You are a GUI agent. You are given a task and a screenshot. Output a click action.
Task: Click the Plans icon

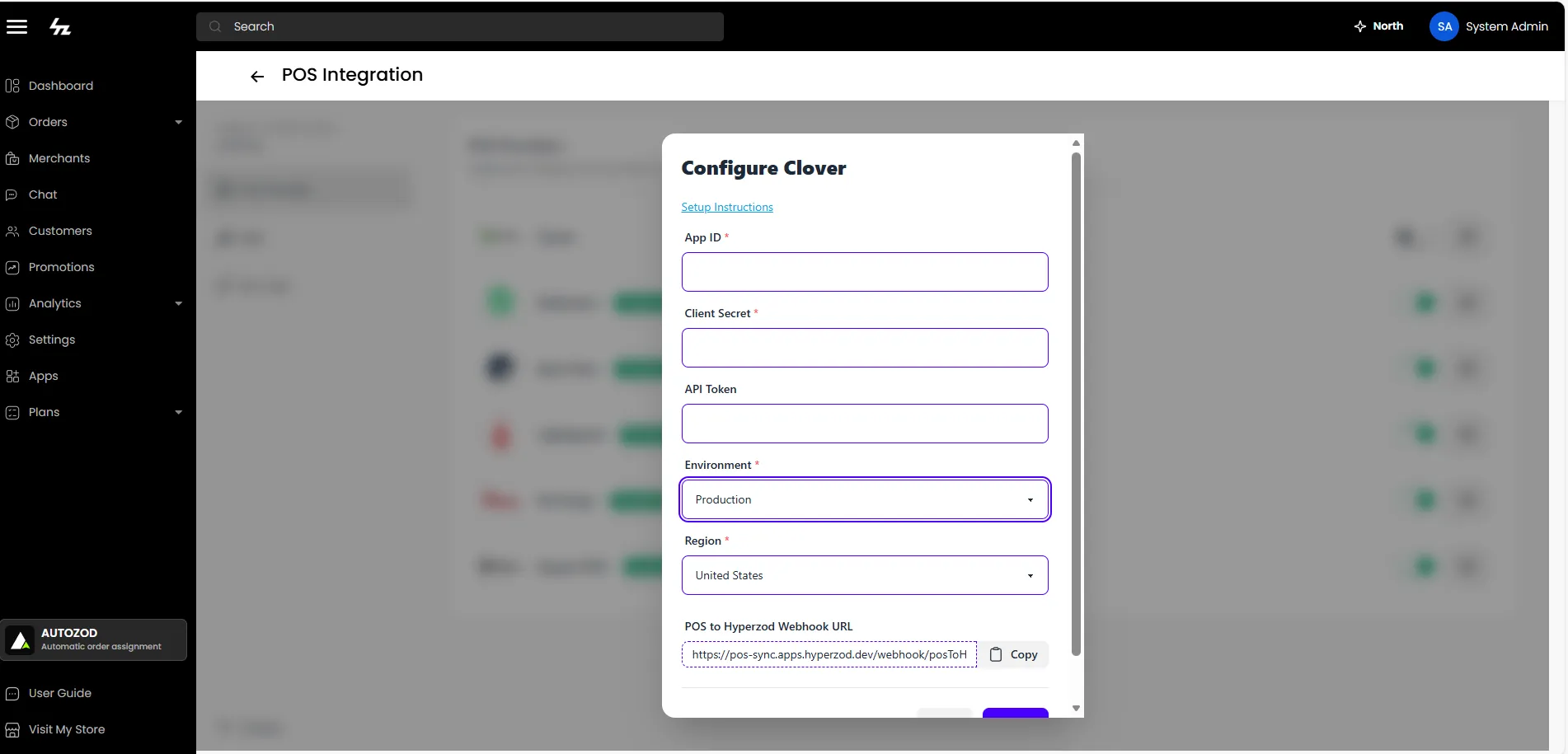pyautogui.click(x=12, y=412)
